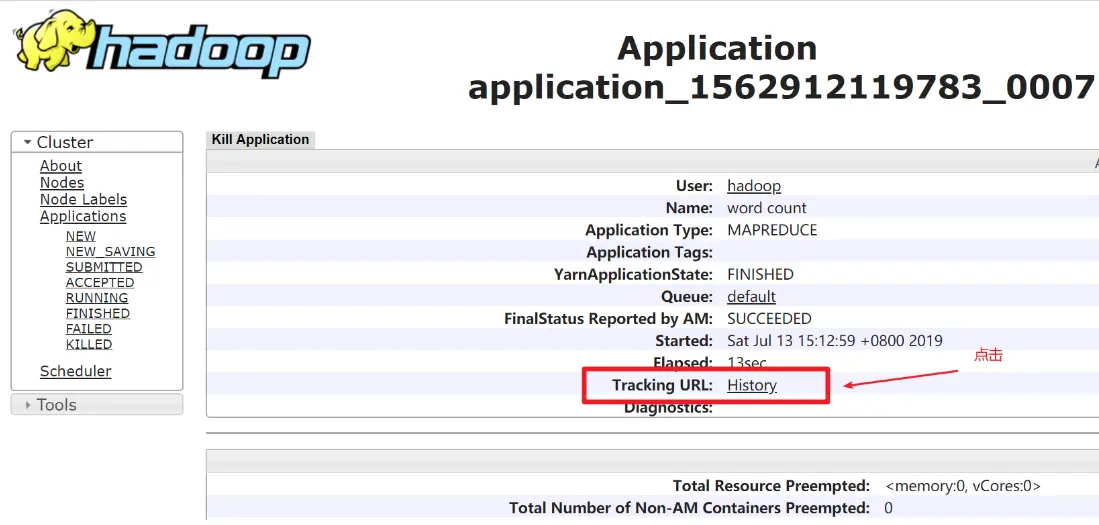Click the Hadoop elephant logo
This screenshot has width=1099, height=525.
pos(163,43)
